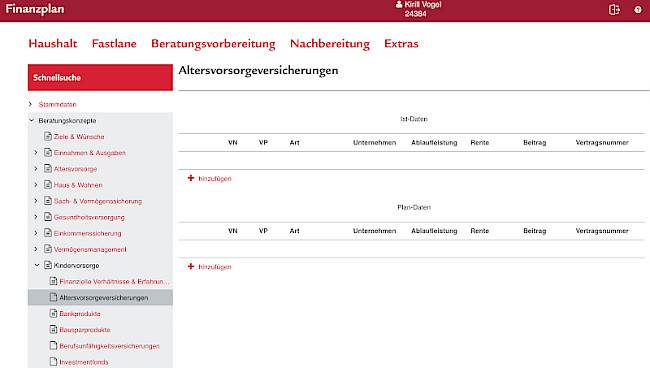
Task: Click the Gesundheitsversorgung document icon
Action: point(48,217)
